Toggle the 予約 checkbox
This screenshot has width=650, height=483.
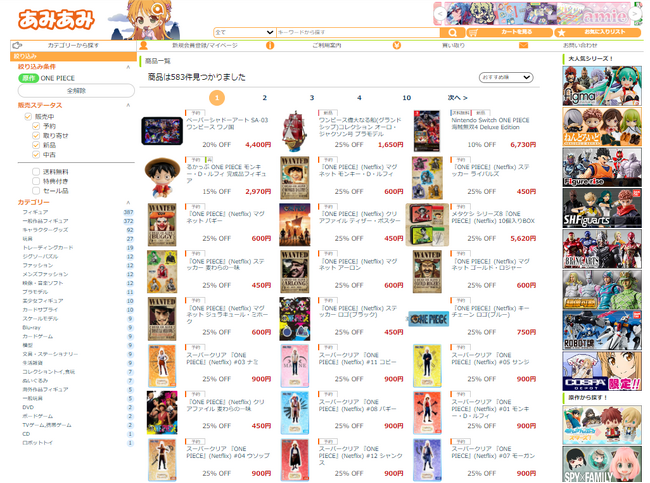[x=37, y=126]
